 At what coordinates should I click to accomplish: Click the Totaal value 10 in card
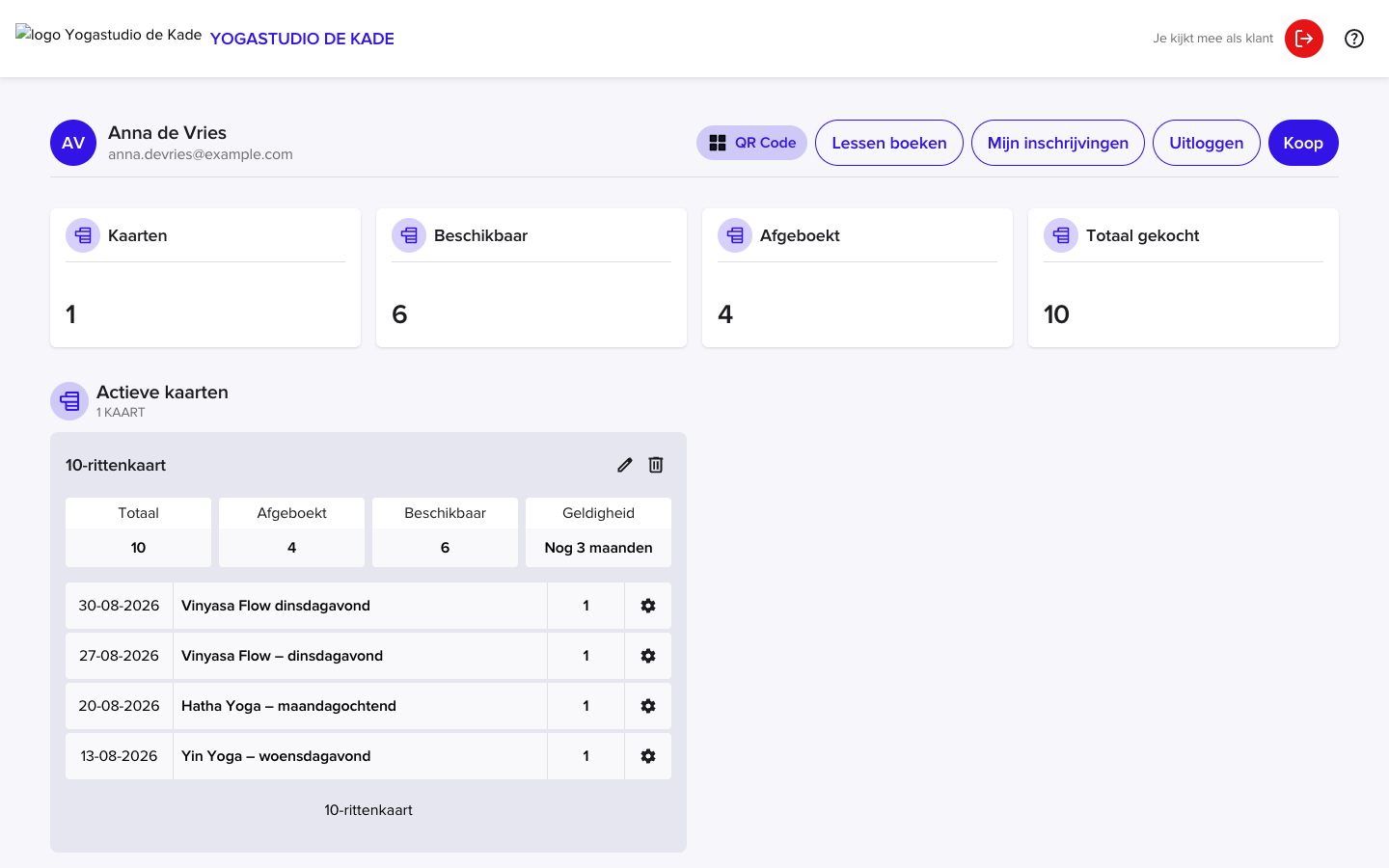138,548
